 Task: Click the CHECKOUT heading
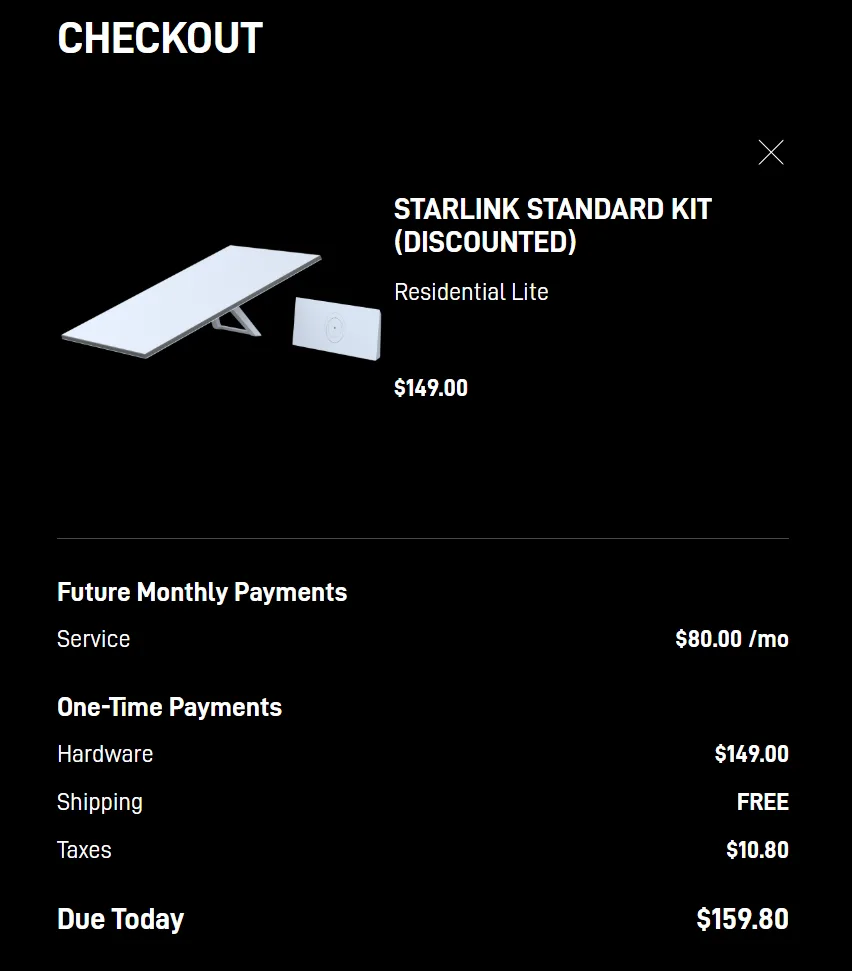click(x=160, y=38)
